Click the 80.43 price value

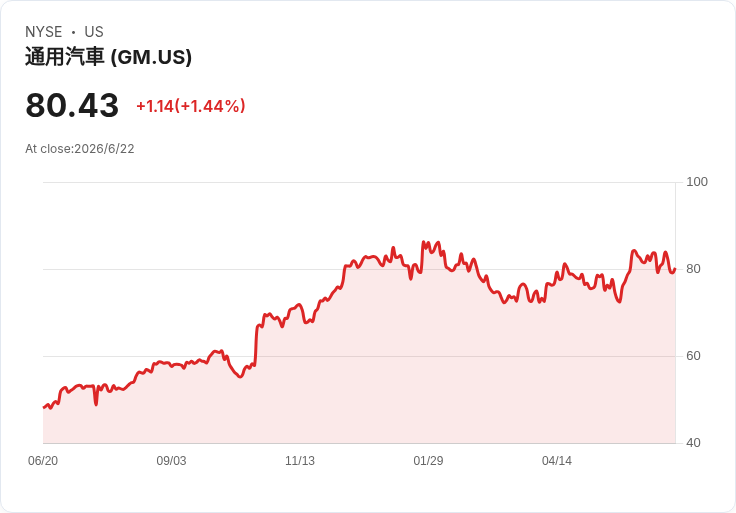tap(72, 105)
